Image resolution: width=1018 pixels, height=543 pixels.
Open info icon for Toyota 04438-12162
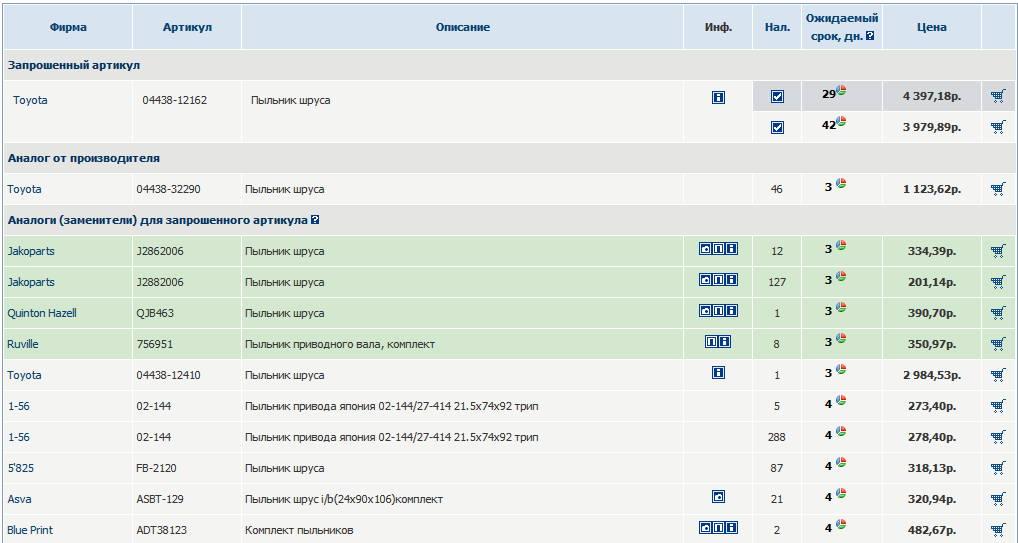718,98
